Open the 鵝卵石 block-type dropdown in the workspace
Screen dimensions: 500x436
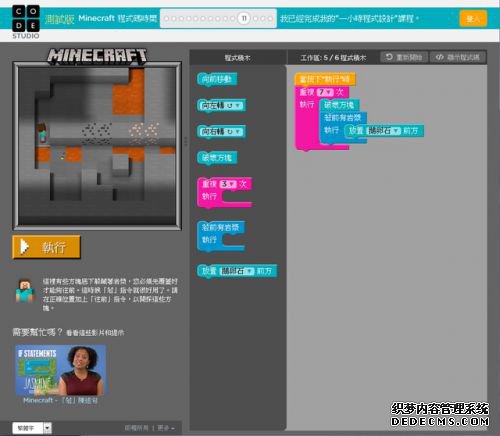click(x=383, y=131)
